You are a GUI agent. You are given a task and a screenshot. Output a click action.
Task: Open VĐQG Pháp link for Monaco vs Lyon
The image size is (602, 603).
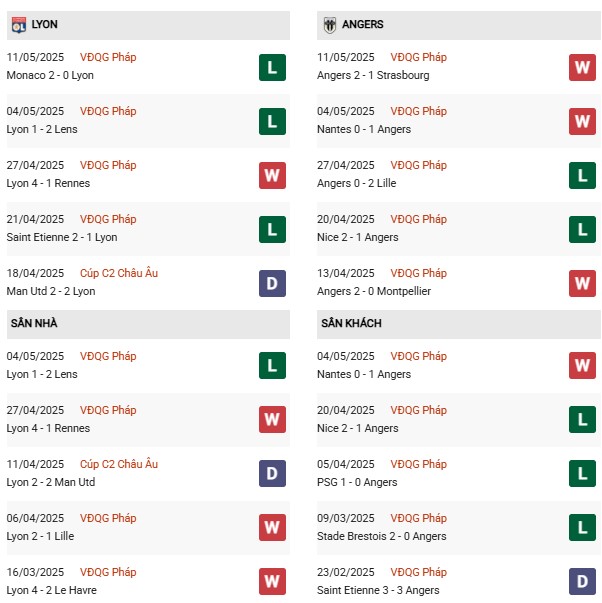[108, 57]
